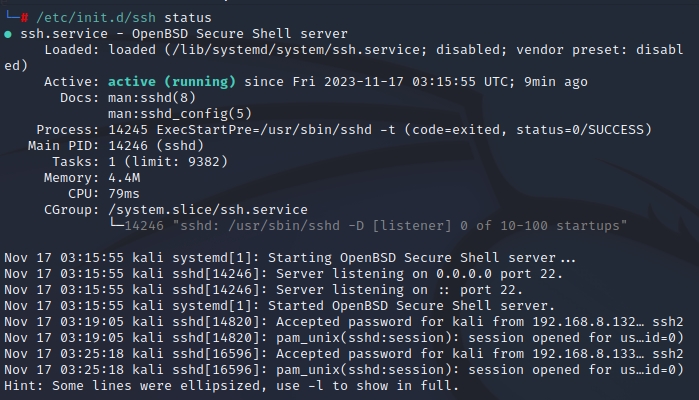Click the Hint line about ellipsized lines
699x400 pixels.
pos(231,386)
